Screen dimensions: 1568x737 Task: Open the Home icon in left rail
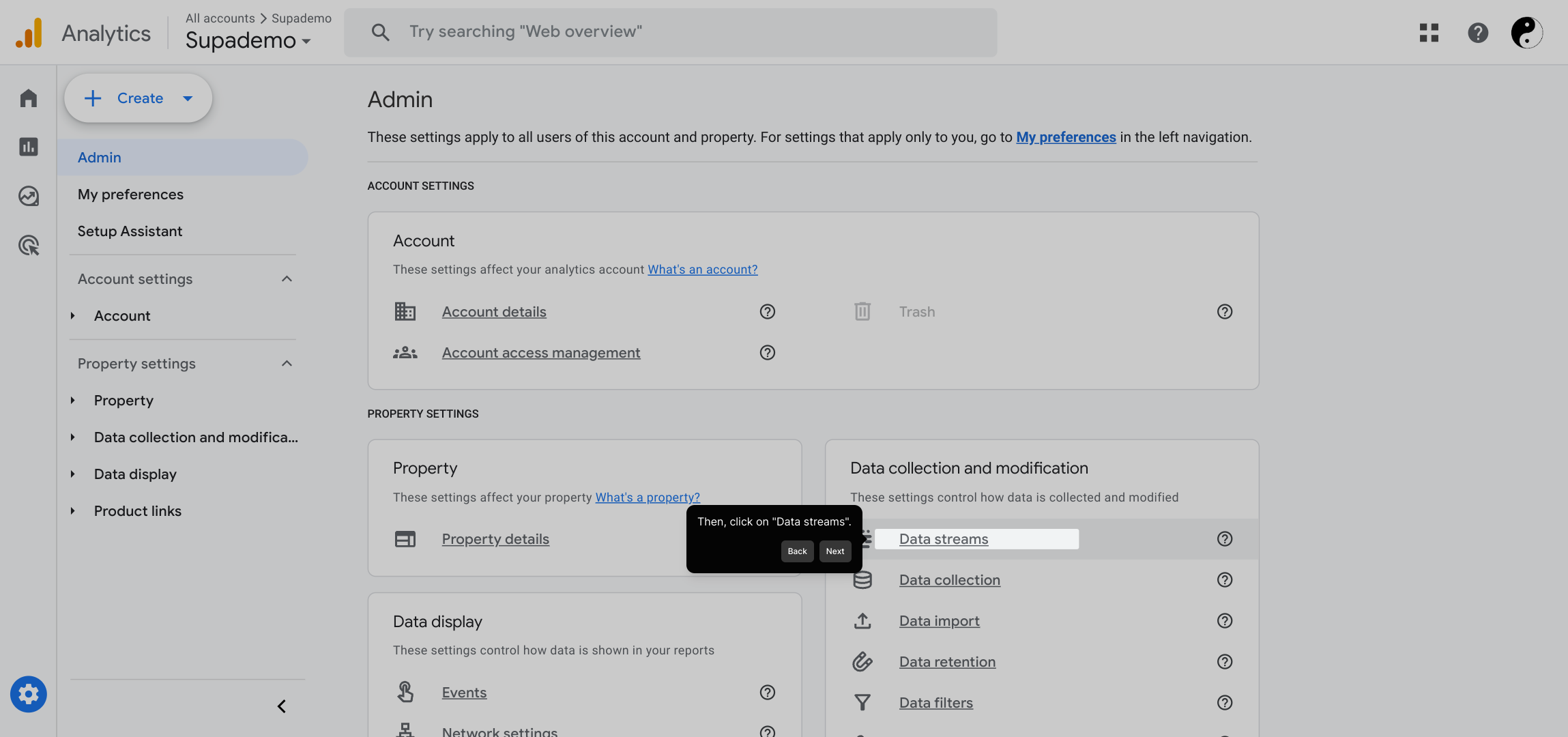(28, 98)
